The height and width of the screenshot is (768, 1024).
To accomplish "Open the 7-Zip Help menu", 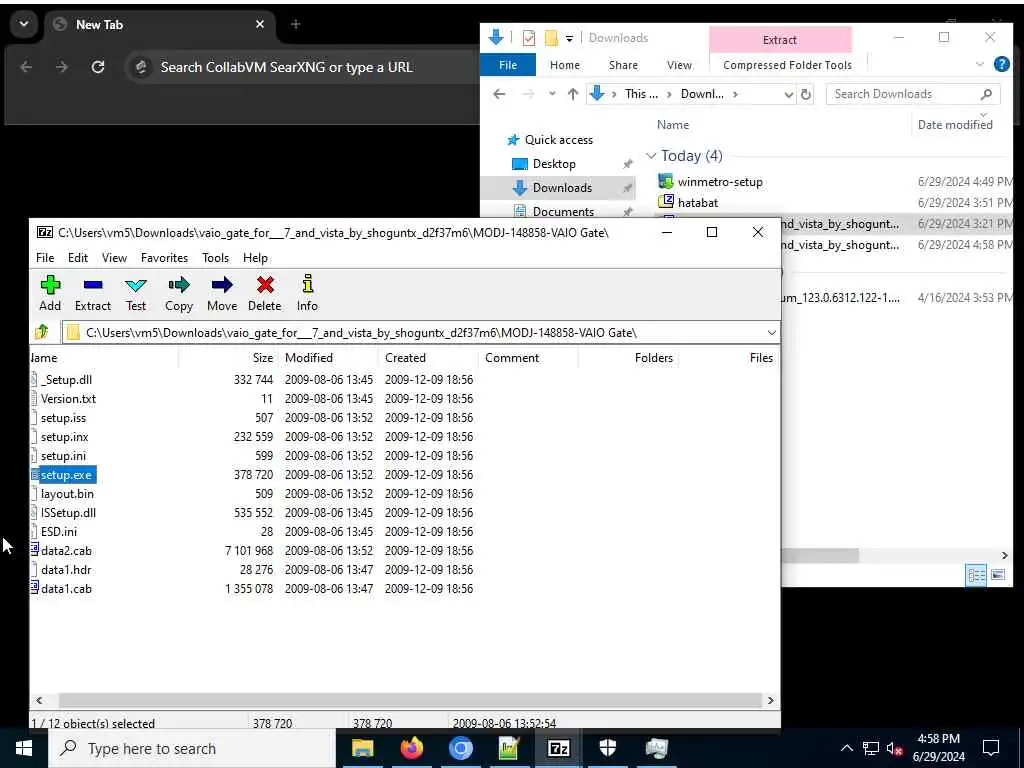I will coord(255,258).
